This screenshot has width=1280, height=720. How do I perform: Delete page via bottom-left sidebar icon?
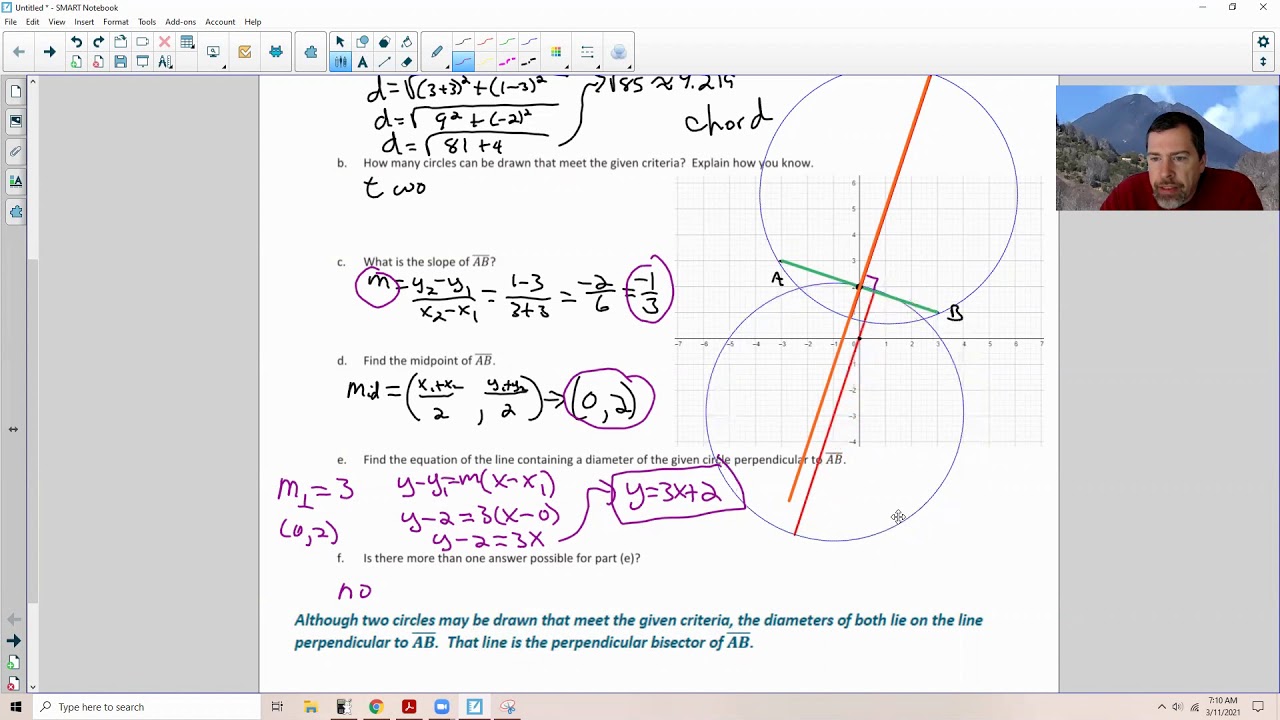(x=14, y=683)
